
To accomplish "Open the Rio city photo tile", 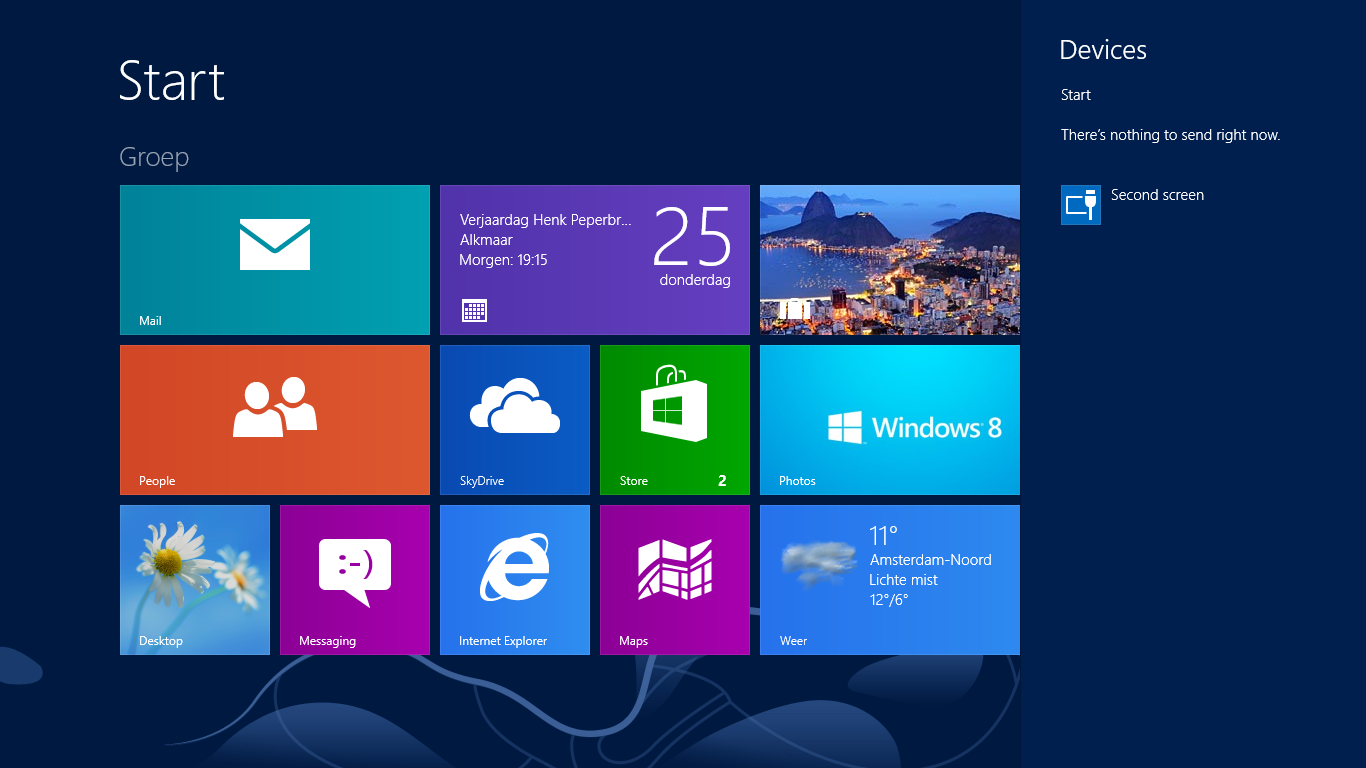I will point(890,260).
